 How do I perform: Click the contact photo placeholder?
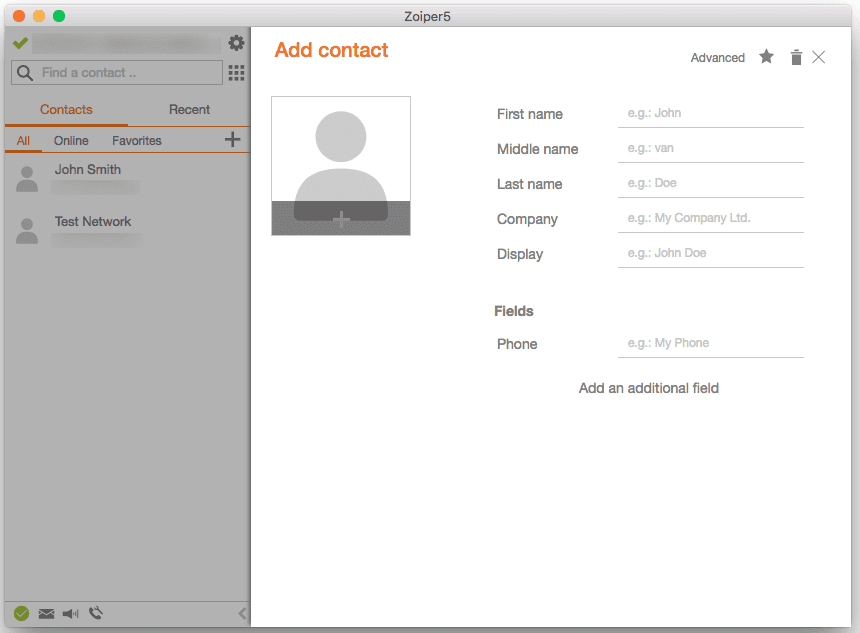341,166
